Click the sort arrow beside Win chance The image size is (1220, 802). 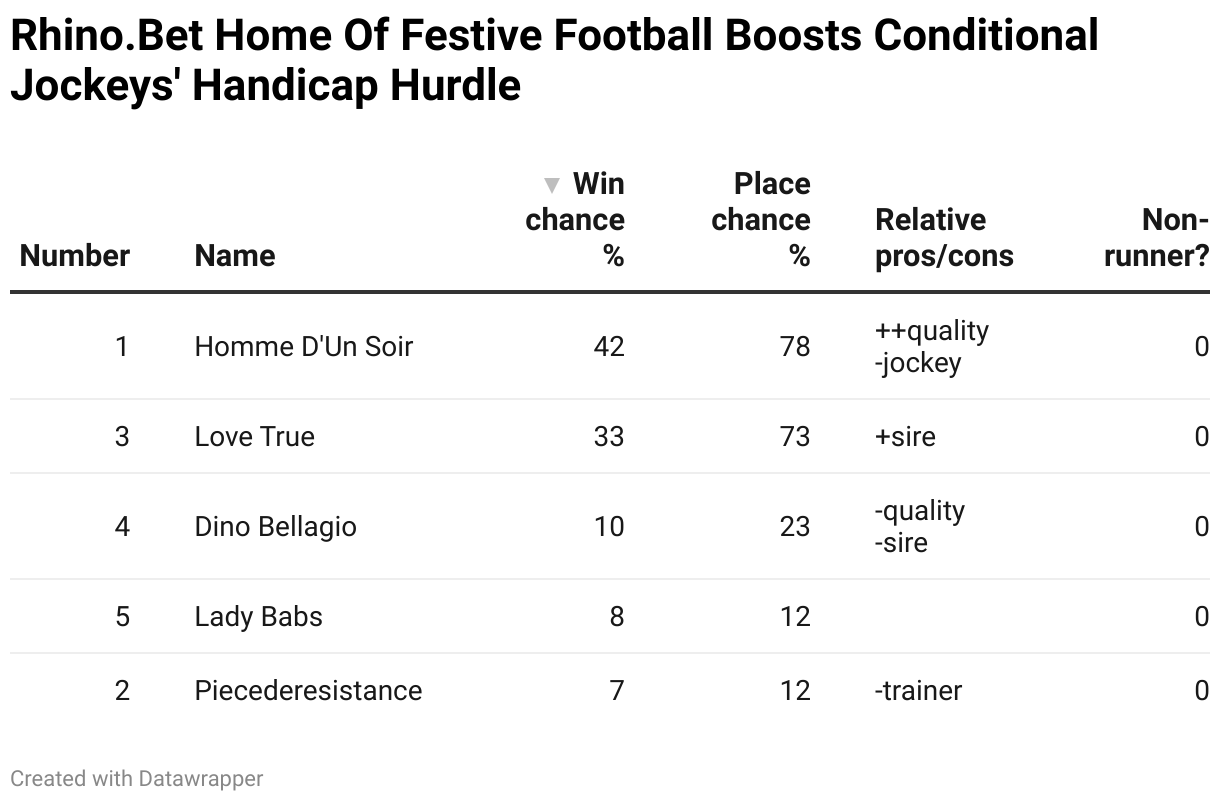[551, 185]
